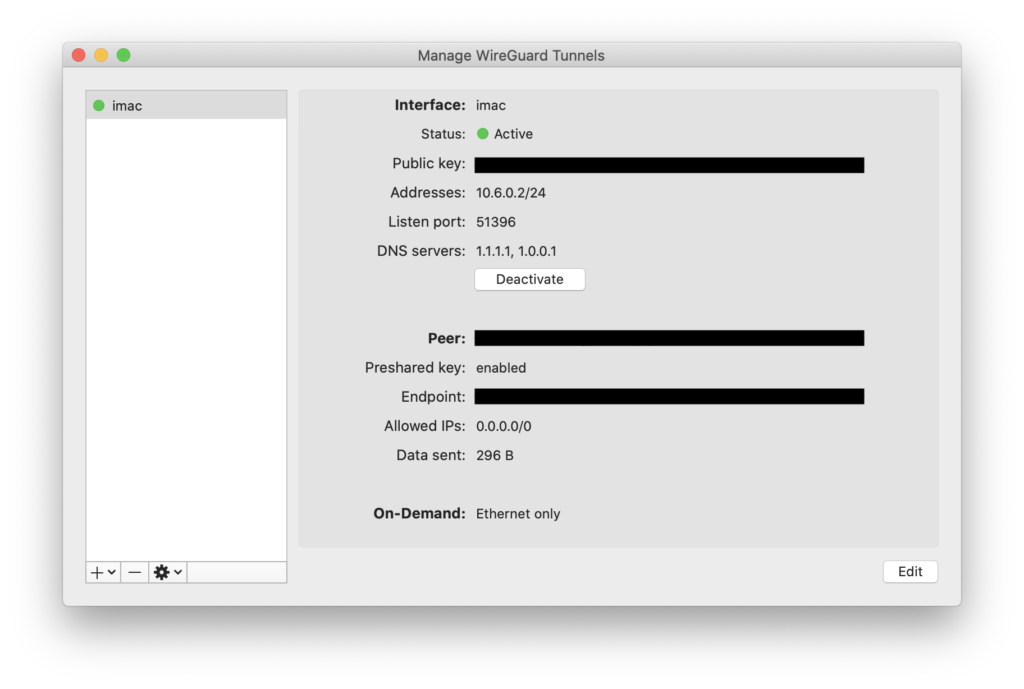Select the imac tunnel in sidebar
Screen dimensions: 1024x689
click(186, 105)
